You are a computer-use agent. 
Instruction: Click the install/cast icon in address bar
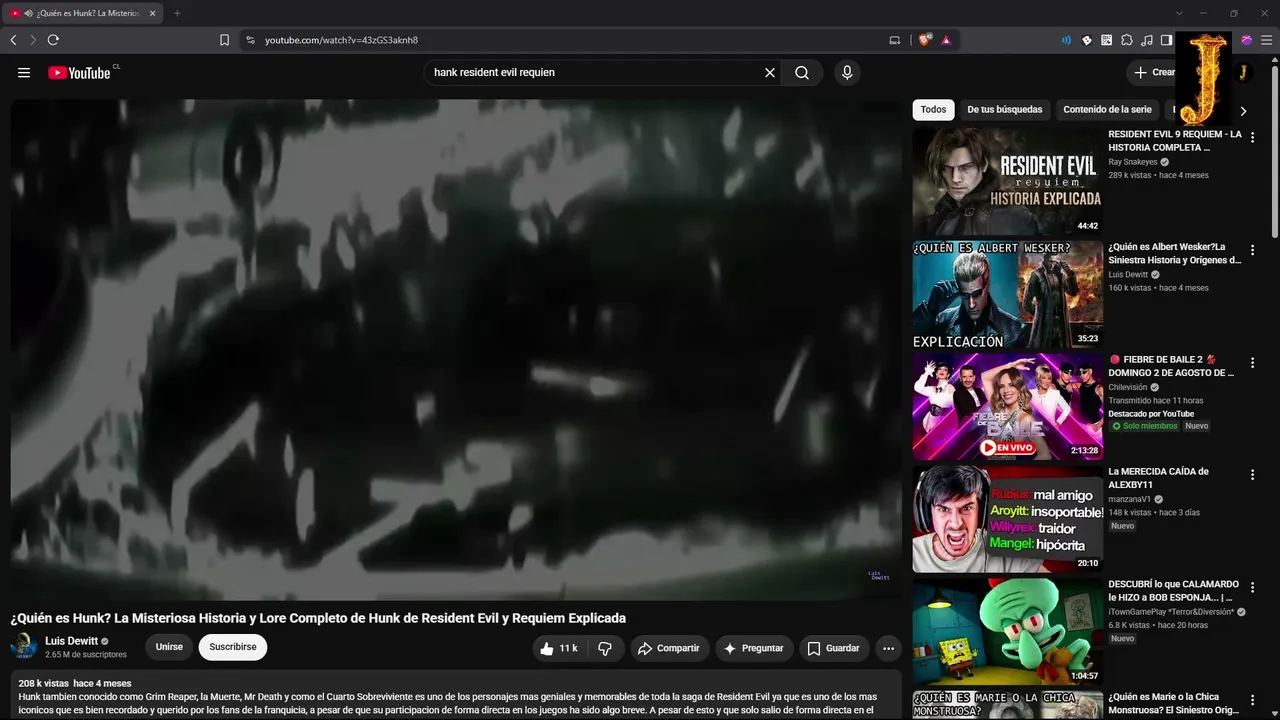point(894,40)
